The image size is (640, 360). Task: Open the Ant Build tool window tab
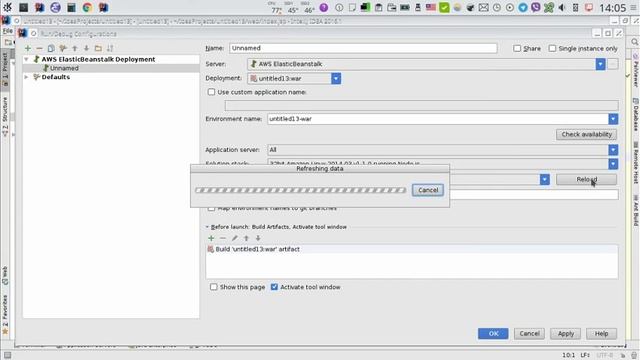pyautogui.click(x=636, y=210)
